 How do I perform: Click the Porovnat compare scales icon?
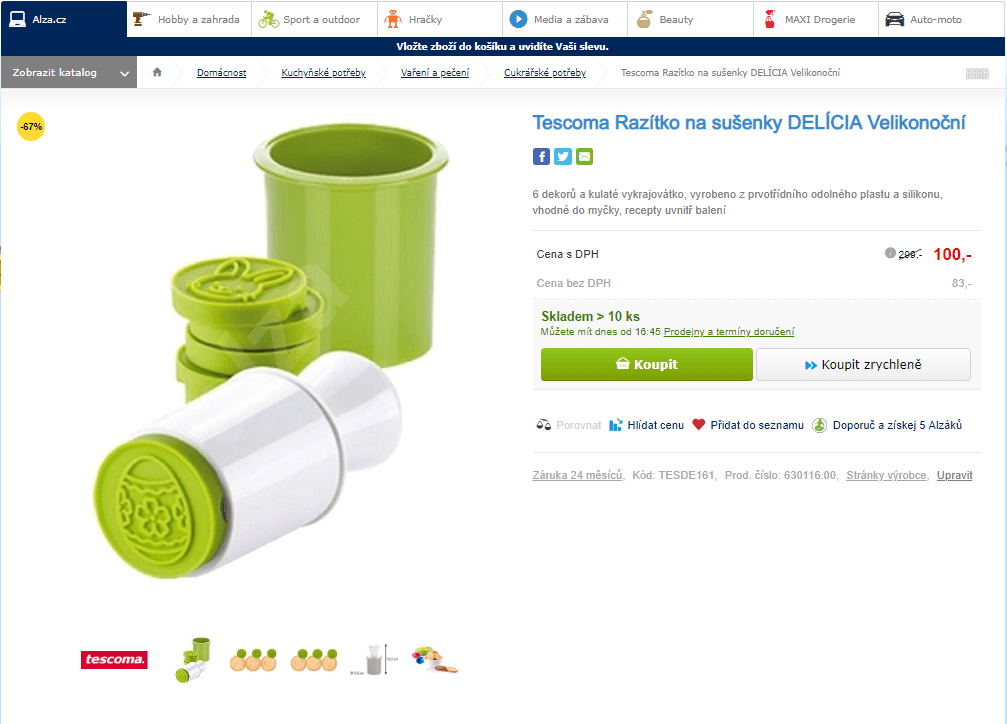544,425
